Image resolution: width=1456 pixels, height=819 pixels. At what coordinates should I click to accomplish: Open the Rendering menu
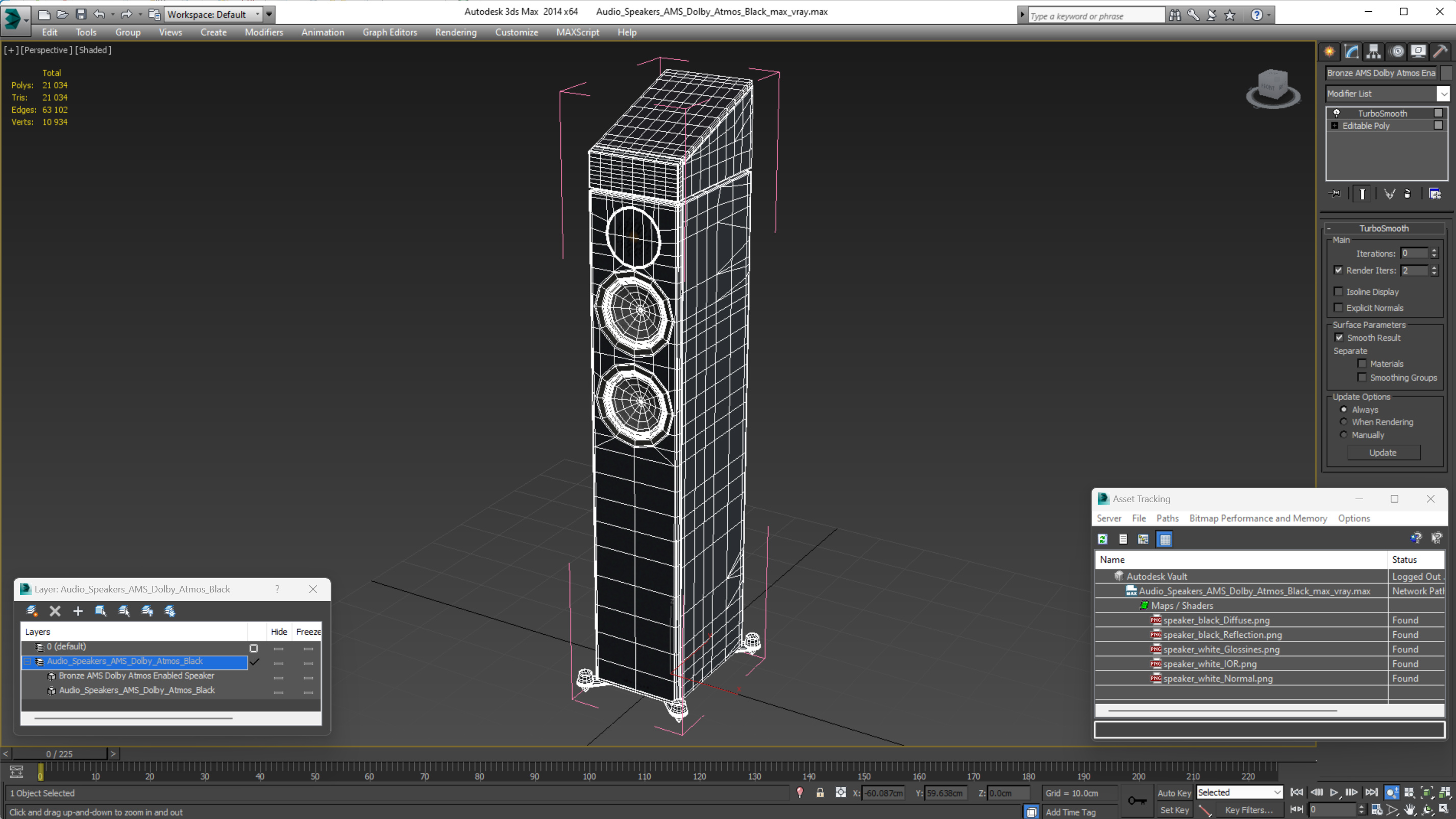point(456,32)
